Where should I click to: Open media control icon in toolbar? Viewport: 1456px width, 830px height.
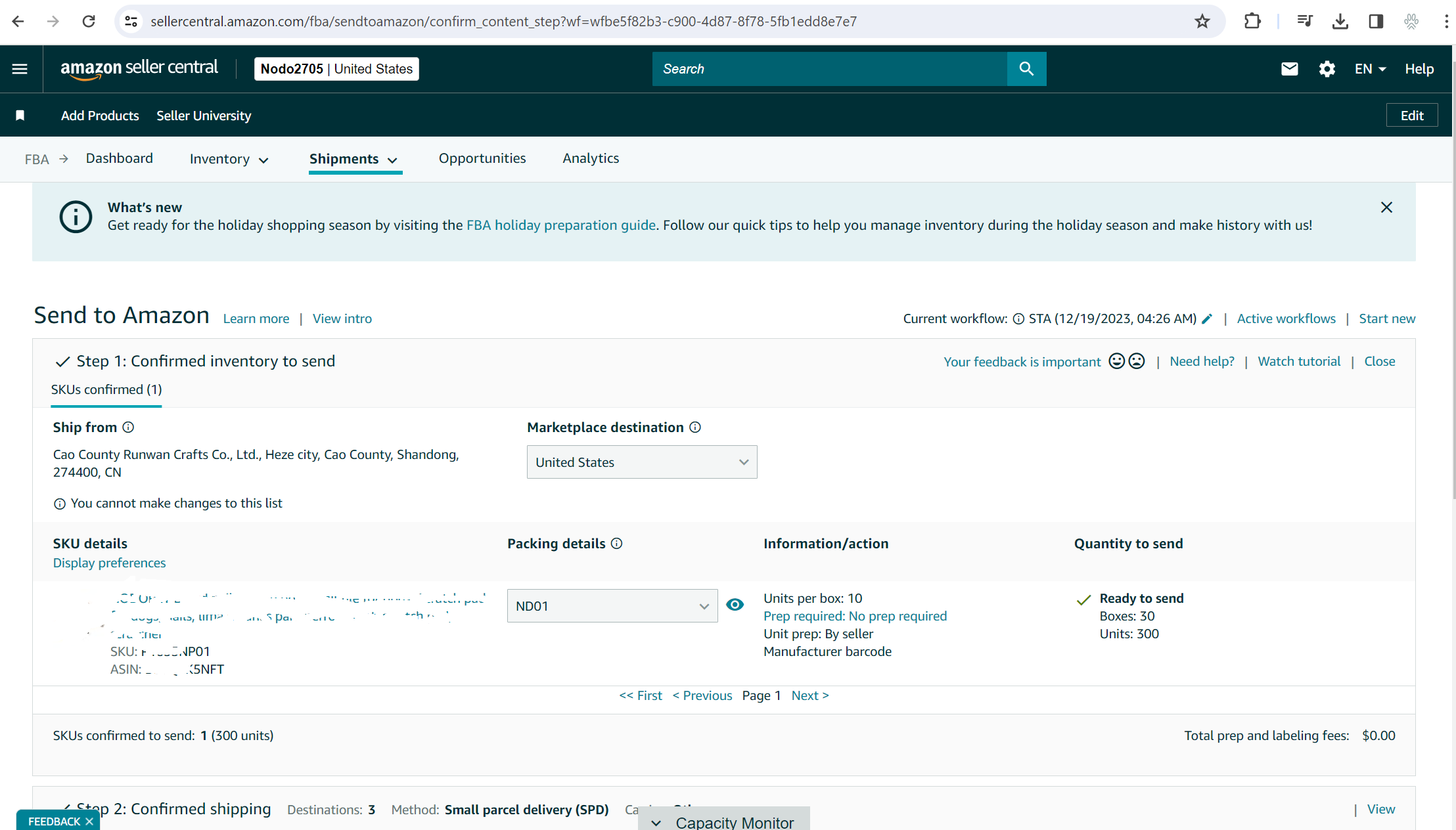(x=1305, y=21)
